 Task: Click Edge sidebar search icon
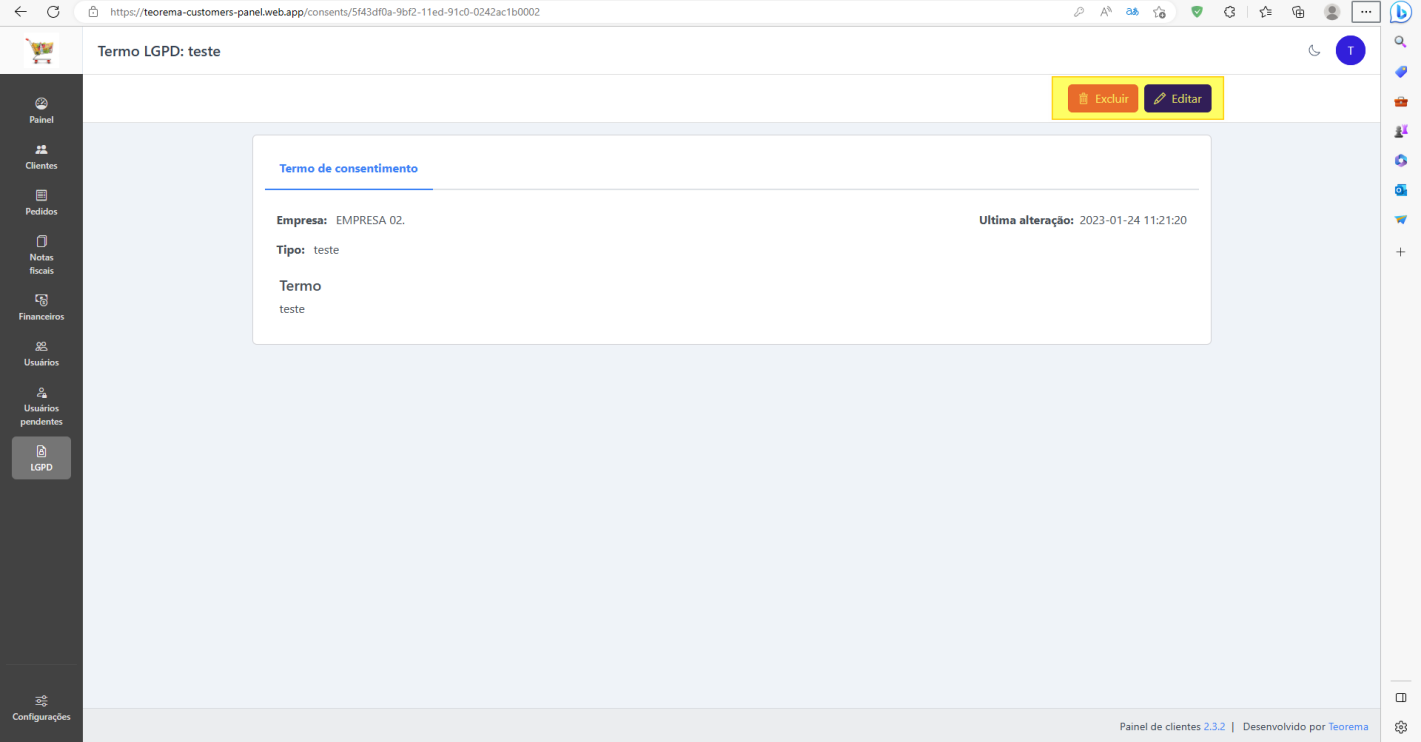(1401, 41)
